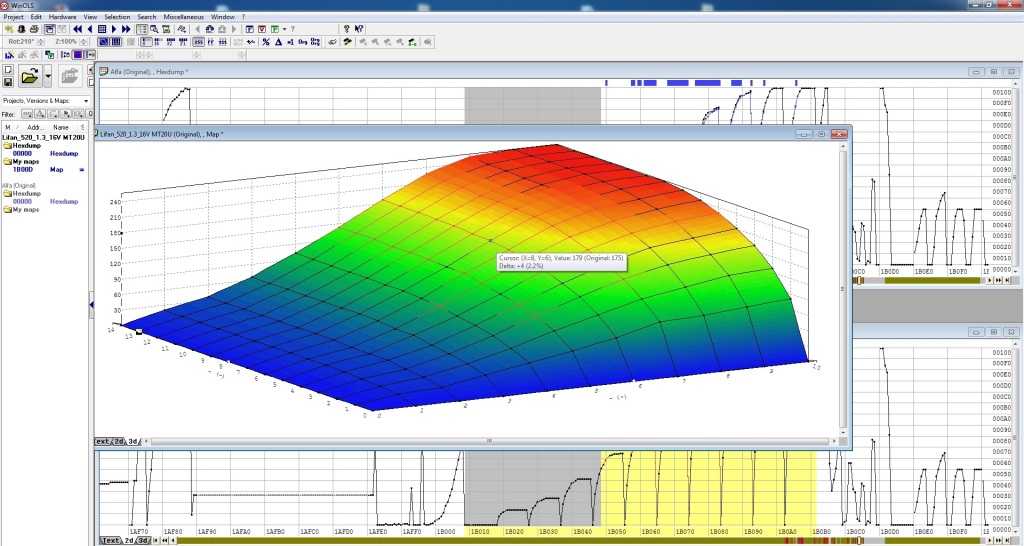The image size is (1024, 546).
Task: Click the context help cursor icon
Action: click(x=359, y=29)
